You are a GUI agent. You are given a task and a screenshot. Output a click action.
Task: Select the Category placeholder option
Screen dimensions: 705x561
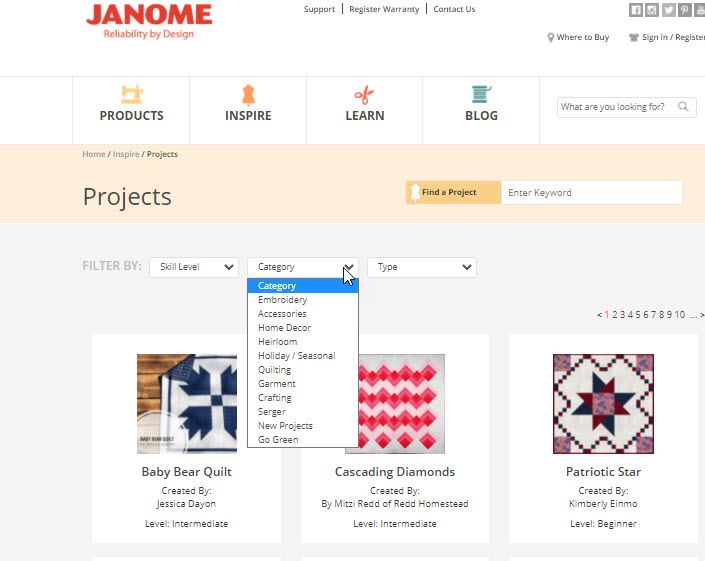point(303,286)
